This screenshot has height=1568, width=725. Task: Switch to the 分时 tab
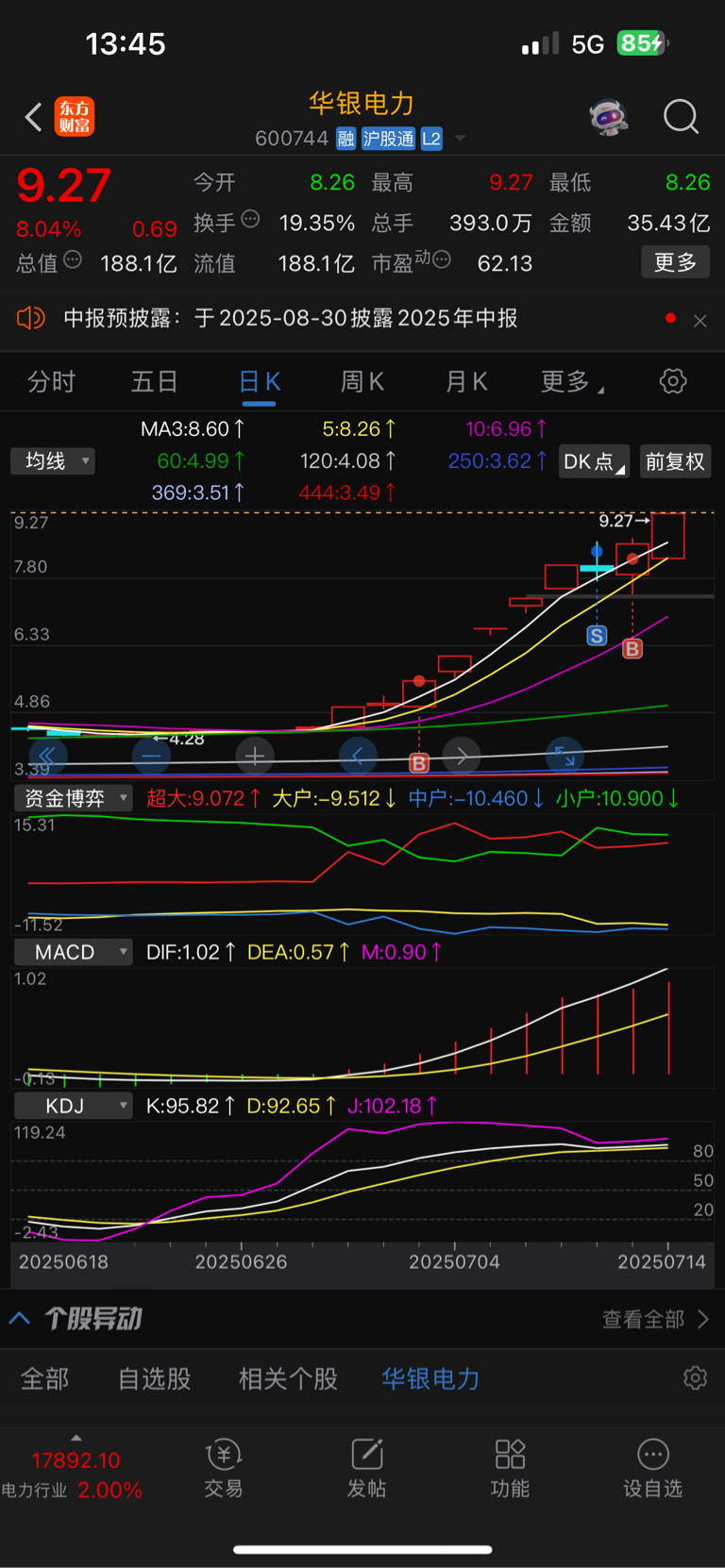(x=51, y=381)
